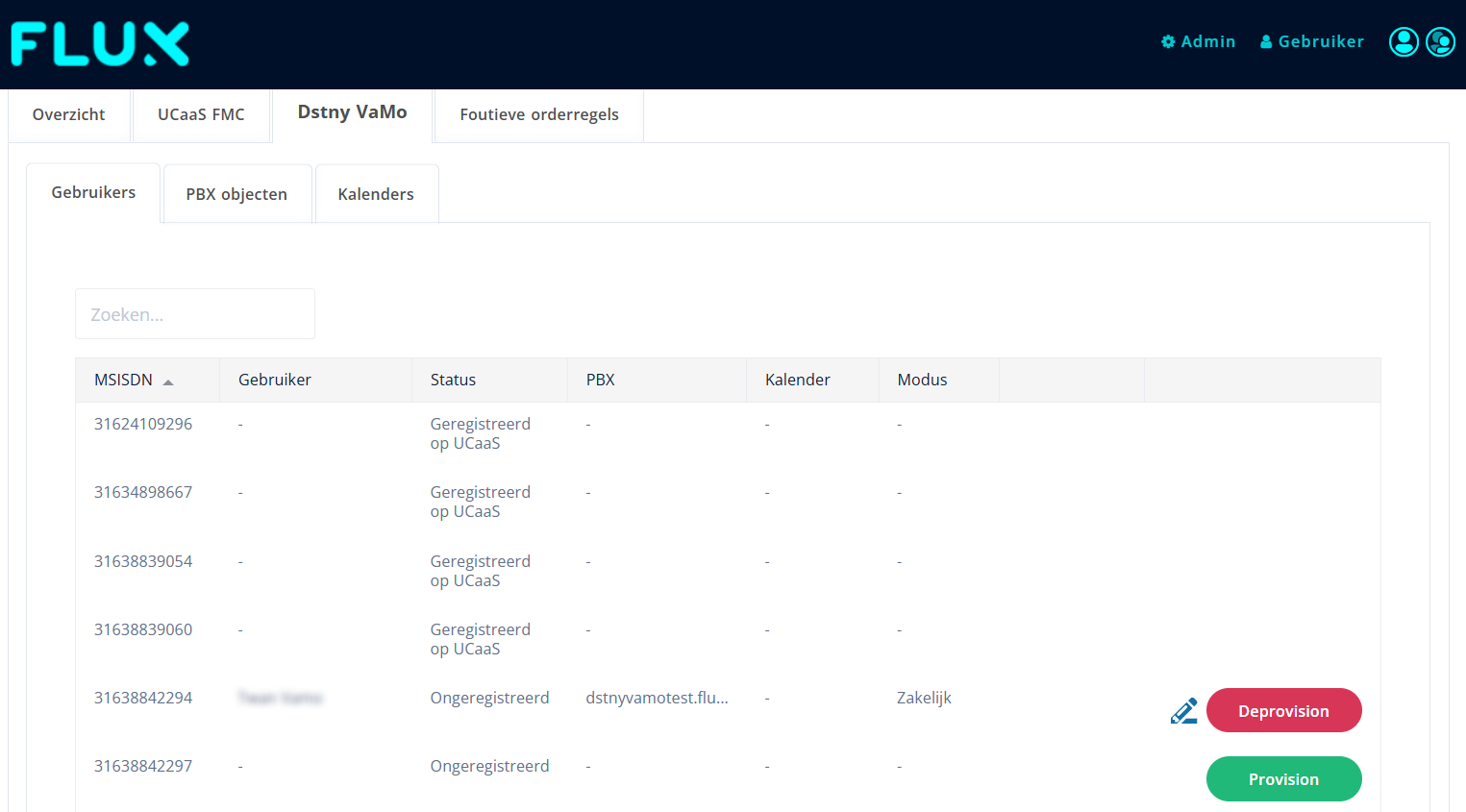
Task: Sort by Kalender column header
Action: coord(812,380)
